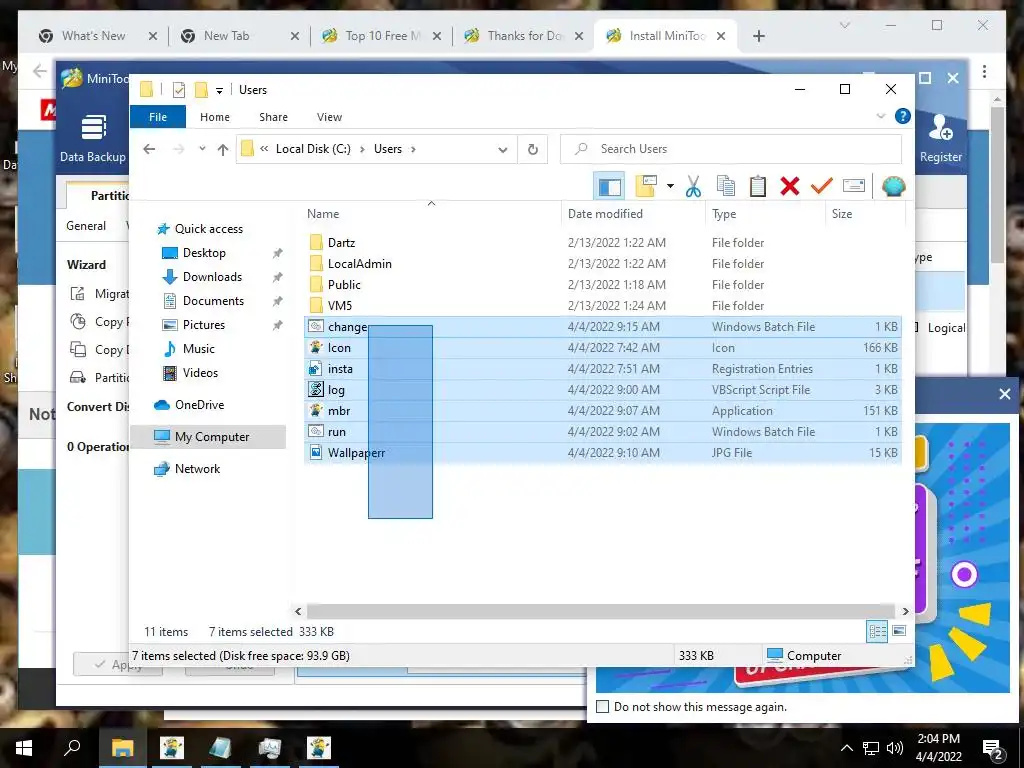Open a new Chrome tab with plus
Viewport: 1024px width, 768px height.
pos(758,36)
